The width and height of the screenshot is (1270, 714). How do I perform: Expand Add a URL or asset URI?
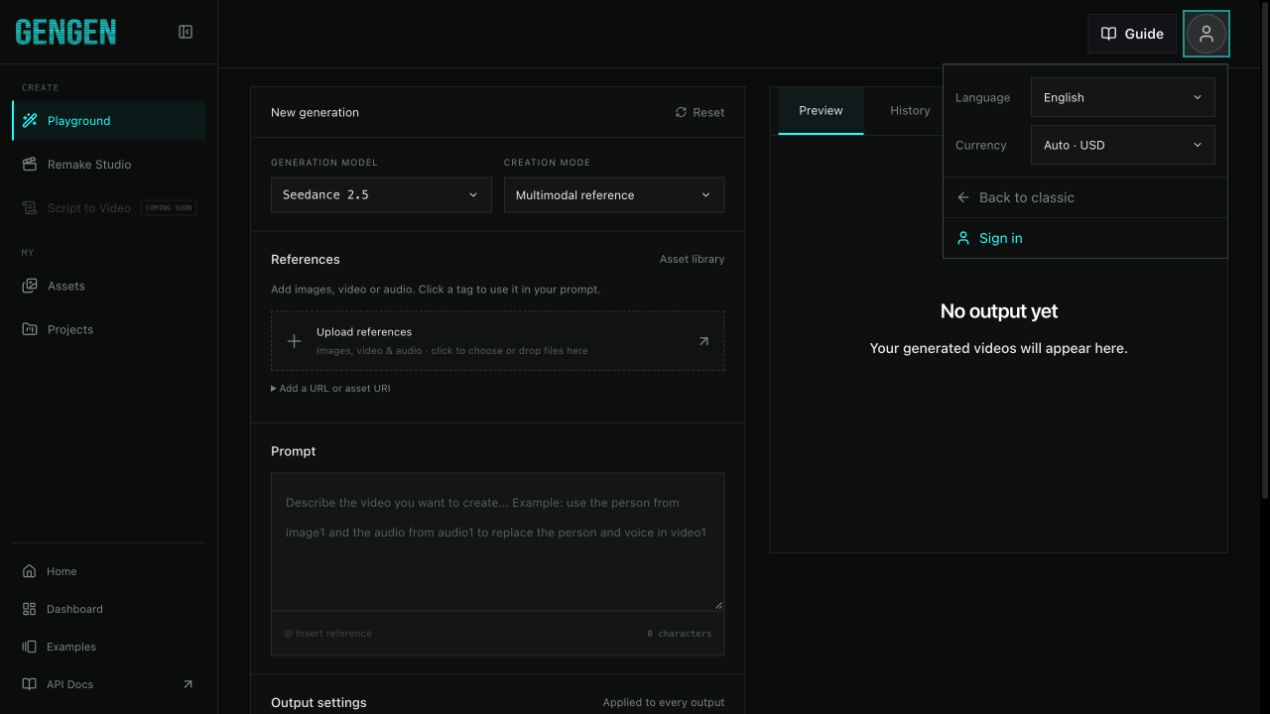click(331, 388)
